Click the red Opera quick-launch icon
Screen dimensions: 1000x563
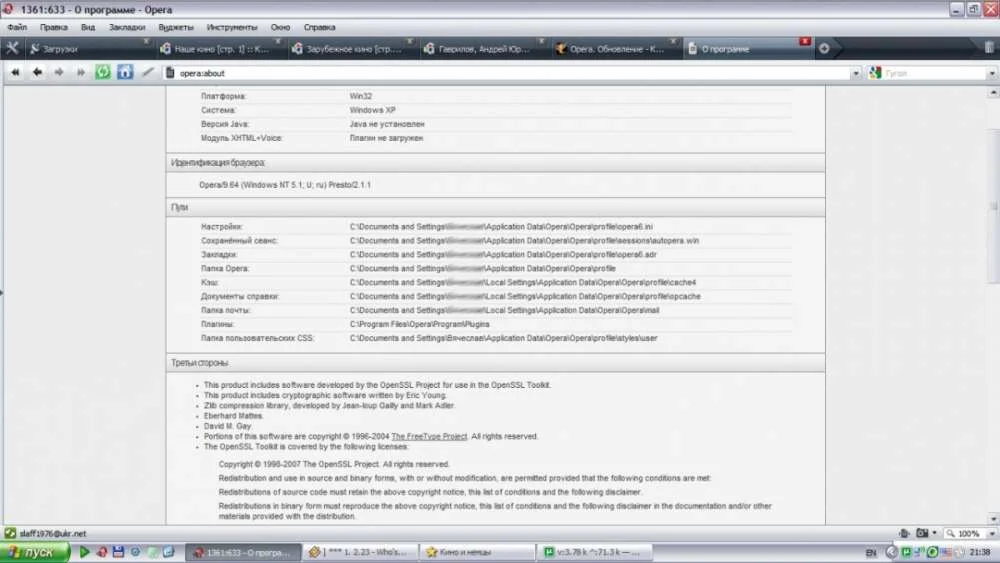pyautogui.click(x=101, y=552)
